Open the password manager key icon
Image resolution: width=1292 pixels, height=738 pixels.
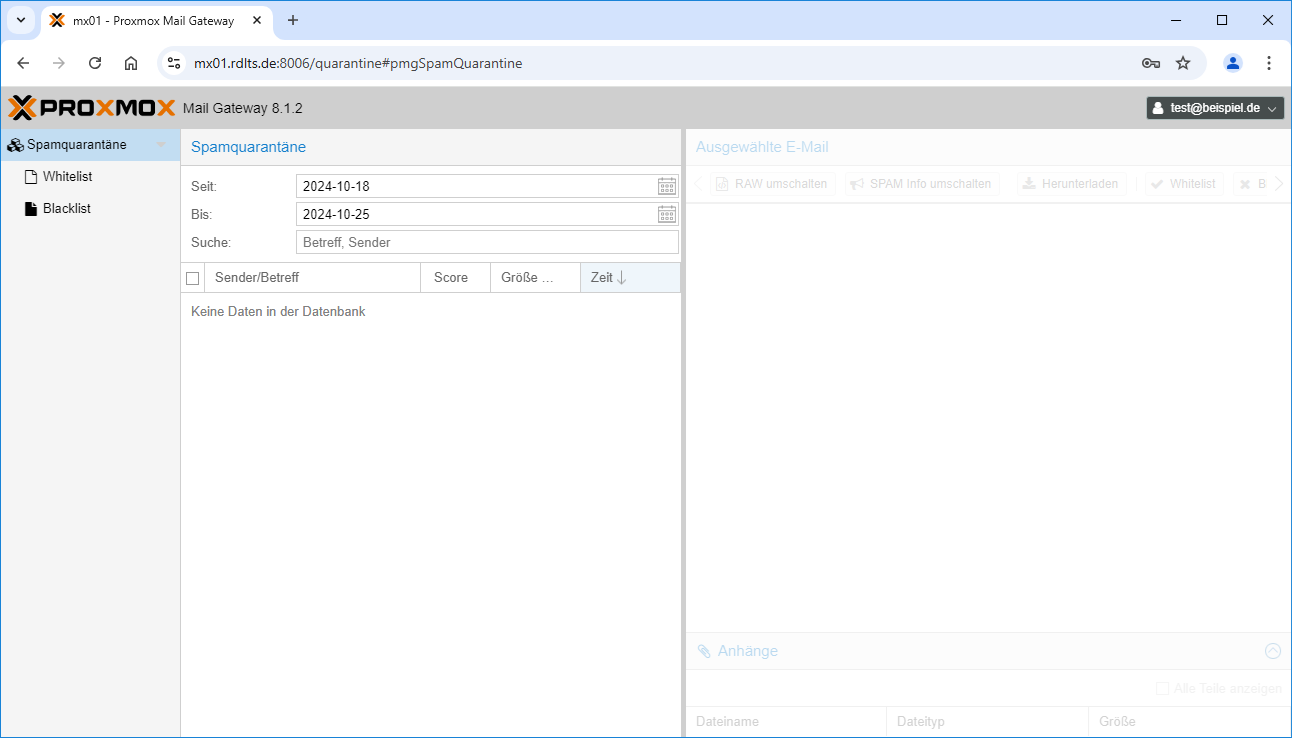[x=1150, y=63]
